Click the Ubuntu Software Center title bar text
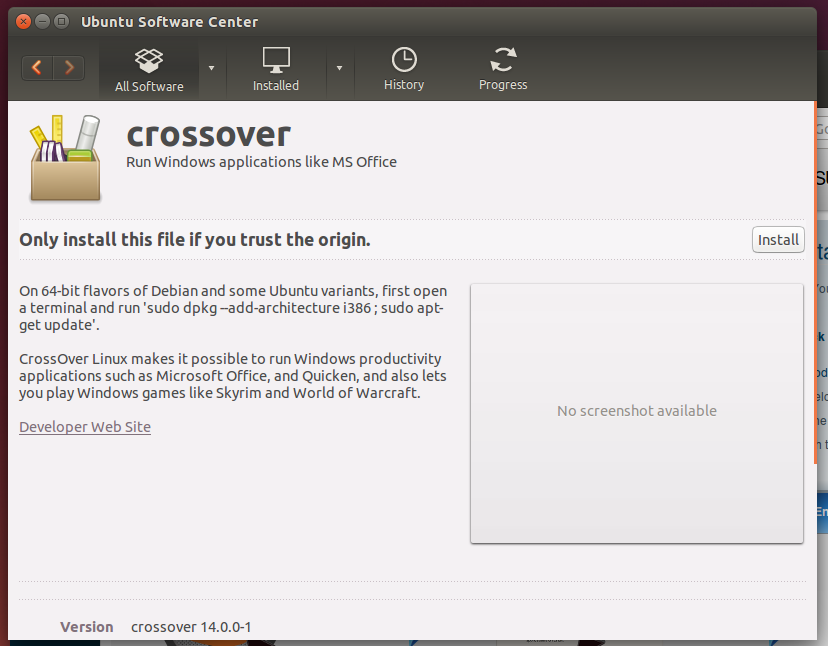The width and height of the screenshot is (828, 646). (170, 22)
